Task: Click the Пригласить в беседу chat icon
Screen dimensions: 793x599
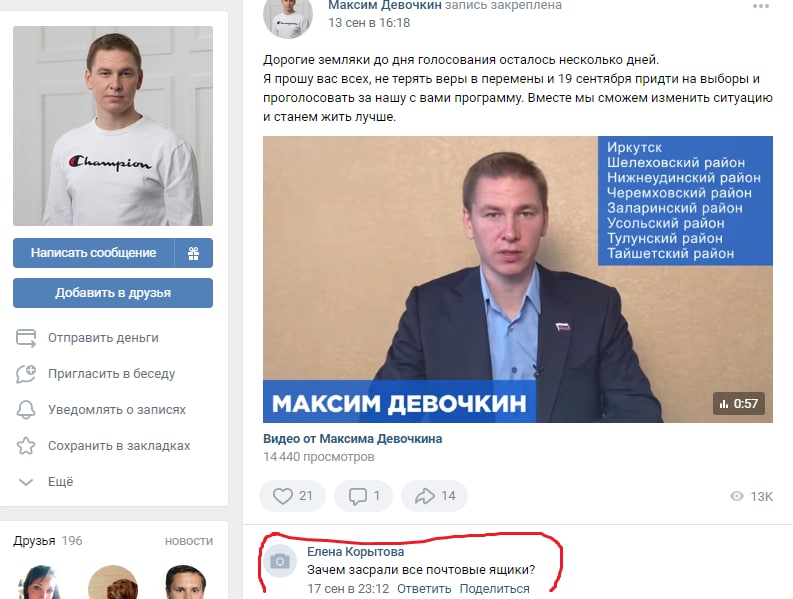Action: coord(26,374)
